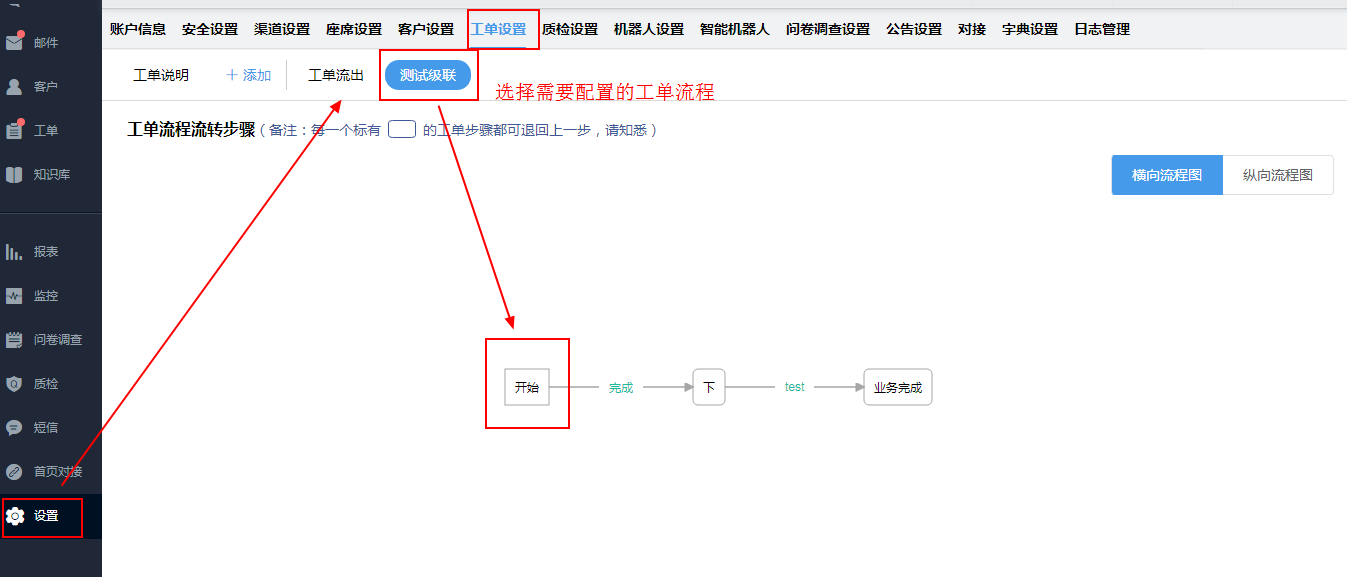Open 日志管理 tab
1347x577 pixels.
click(x=1102, y=29)
